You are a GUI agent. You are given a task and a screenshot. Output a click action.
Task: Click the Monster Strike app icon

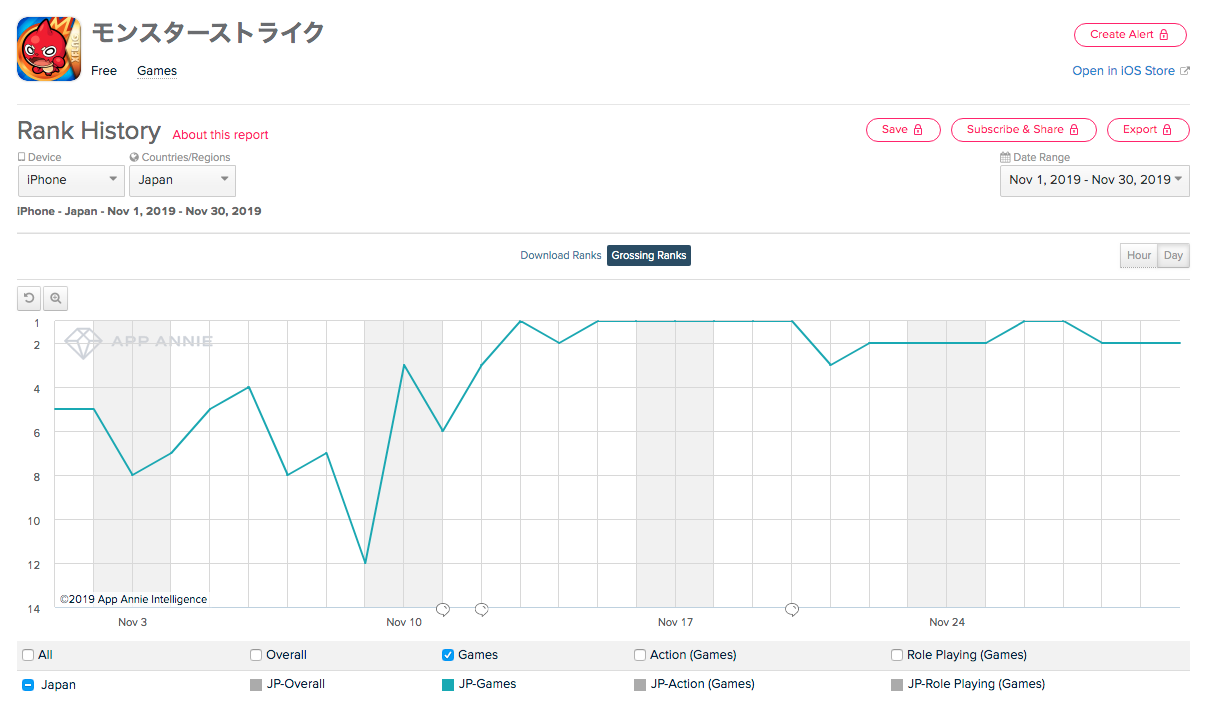pos(49,49)
